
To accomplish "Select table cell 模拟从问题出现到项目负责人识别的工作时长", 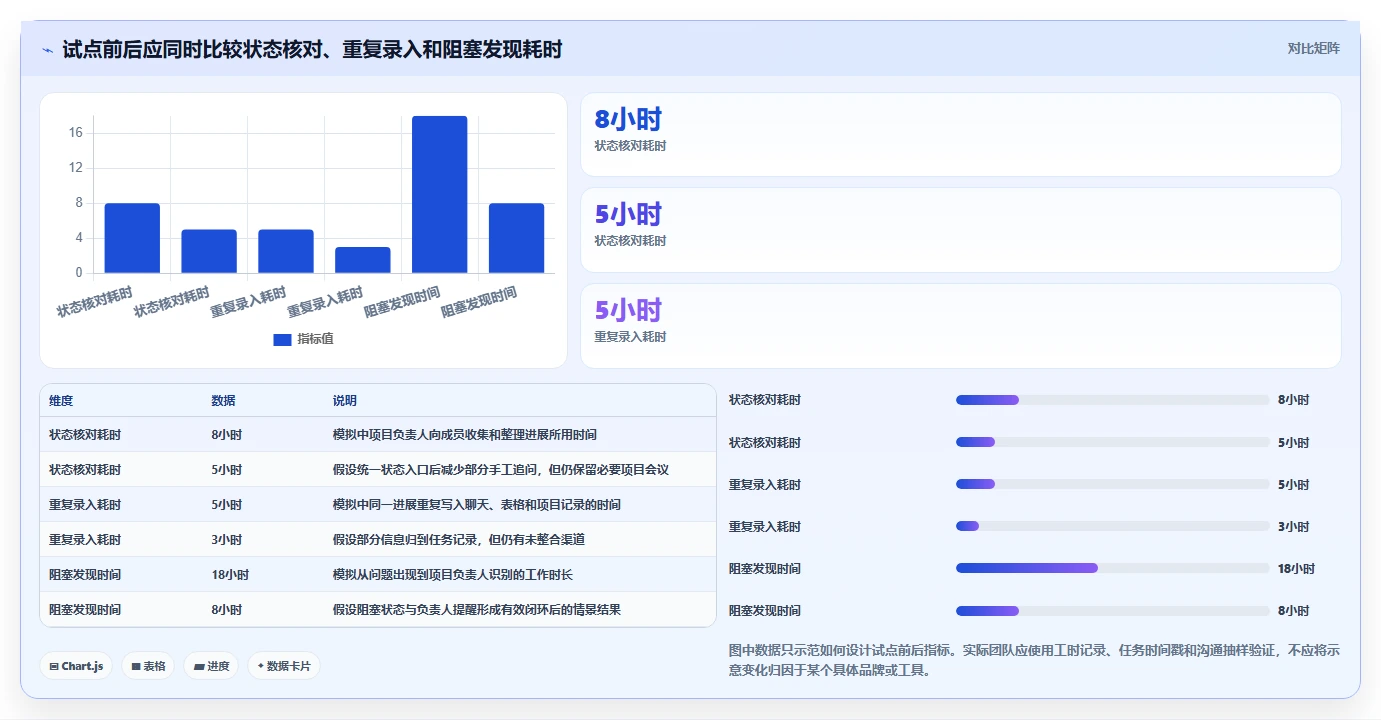I will [453, 575].
